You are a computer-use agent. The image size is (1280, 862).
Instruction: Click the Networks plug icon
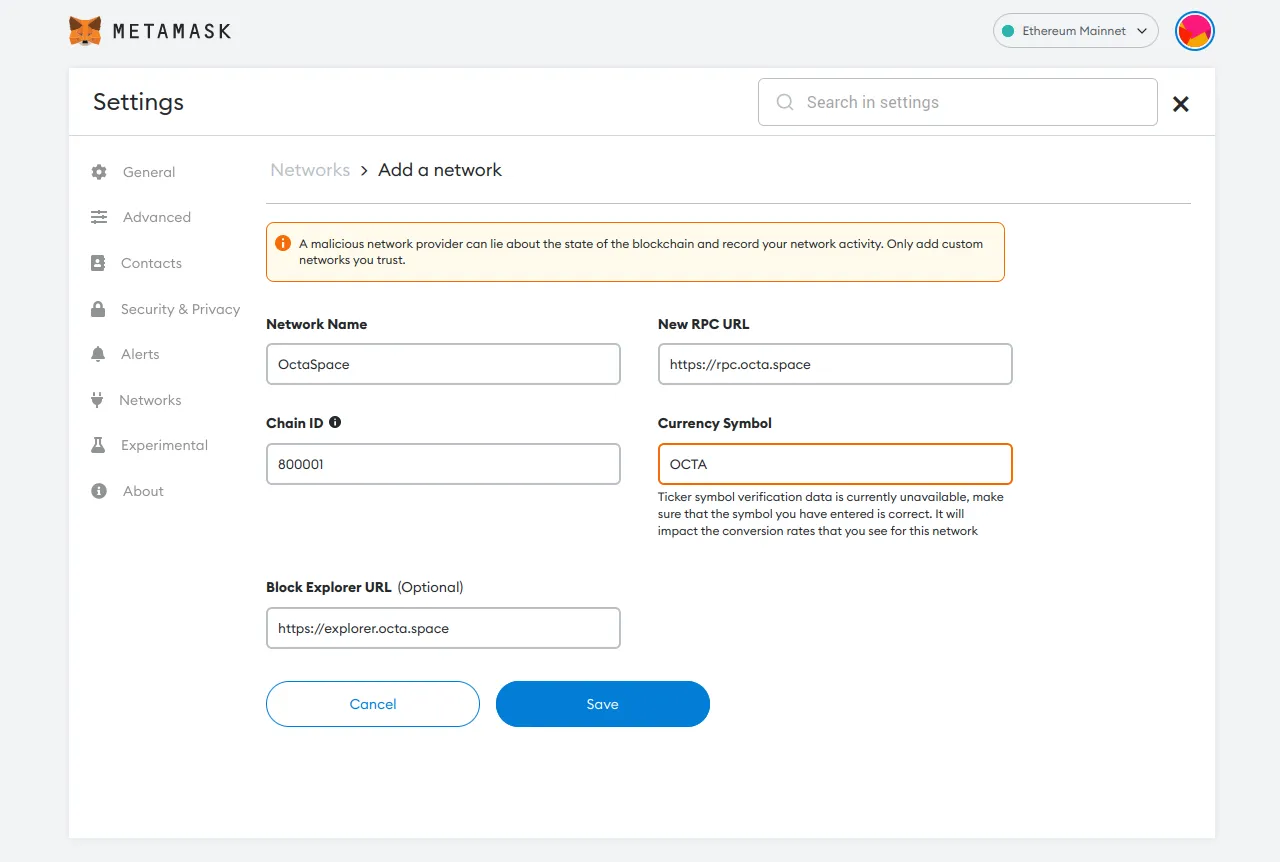tap(97, 400)
